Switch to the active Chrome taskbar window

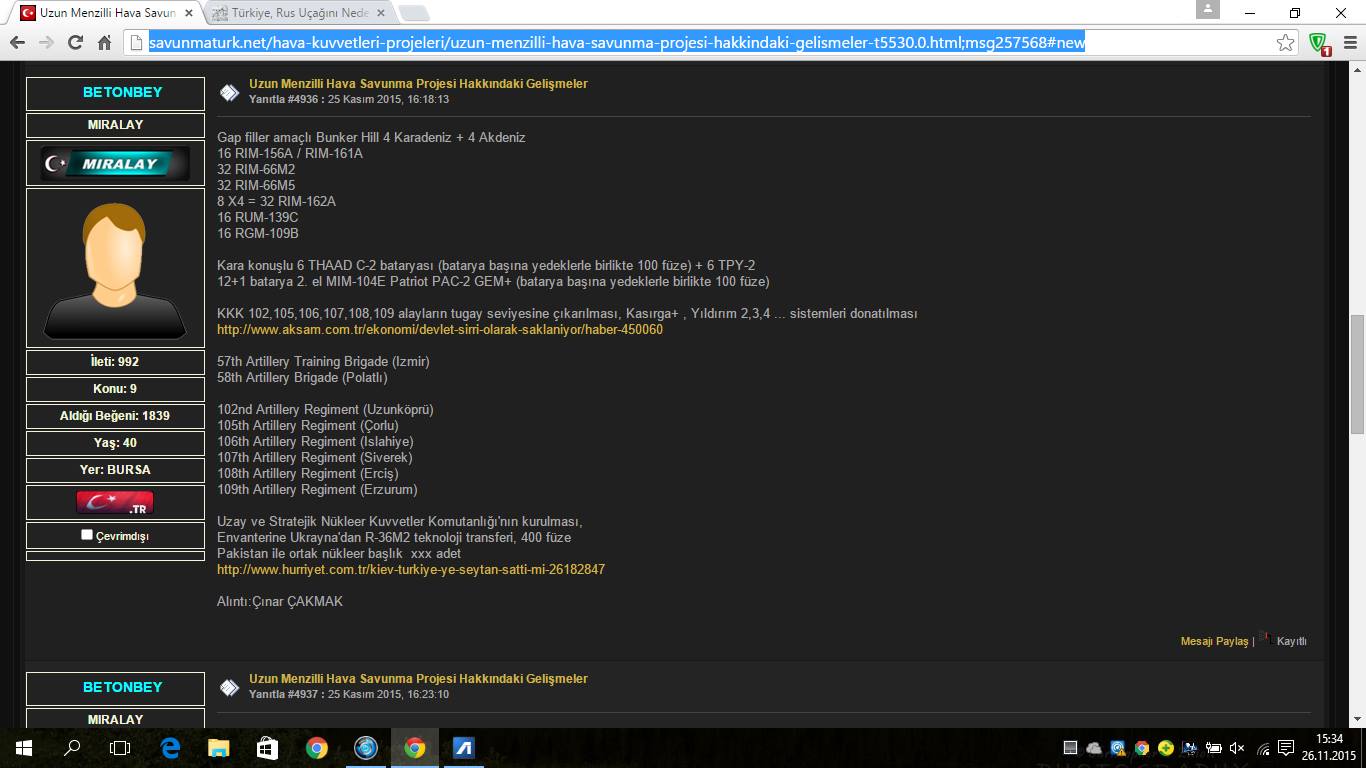(x=414, y=748)
